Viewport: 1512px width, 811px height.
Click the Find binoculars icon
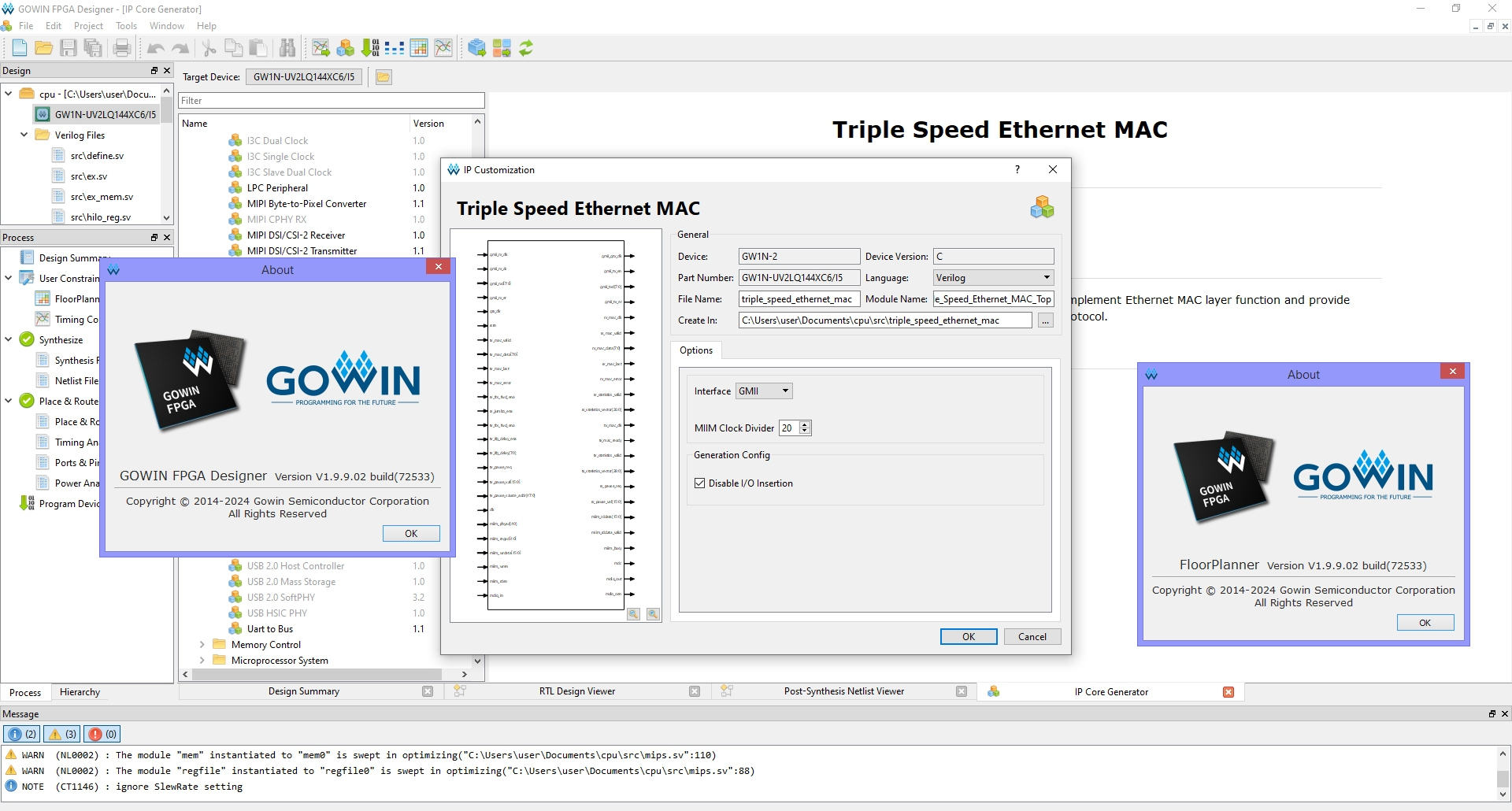[x=287, y=48]
